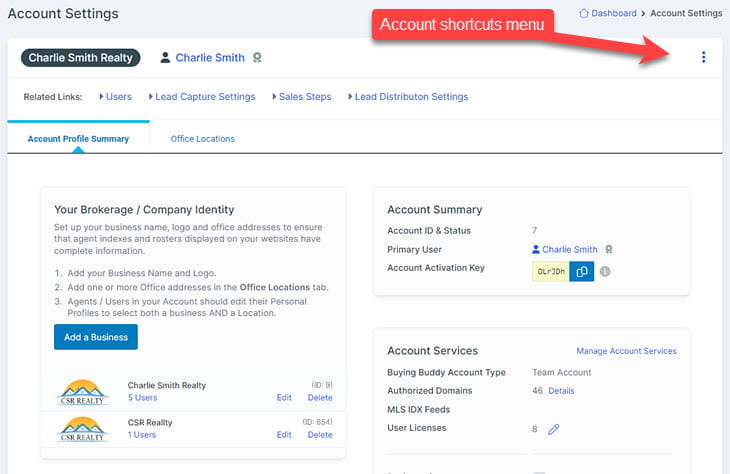Click the award badge icon beside Primary User
Image resolution: width=730 pixels, height=474 pixels.
coord(608,250)
